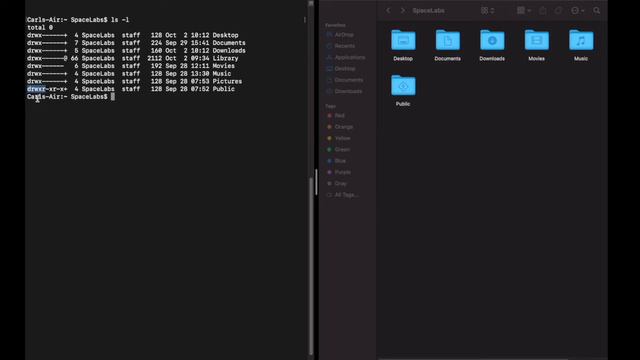This screenshot has height=360, width=640.
Task: Go forward in Finder navigation
Action: 403,11
